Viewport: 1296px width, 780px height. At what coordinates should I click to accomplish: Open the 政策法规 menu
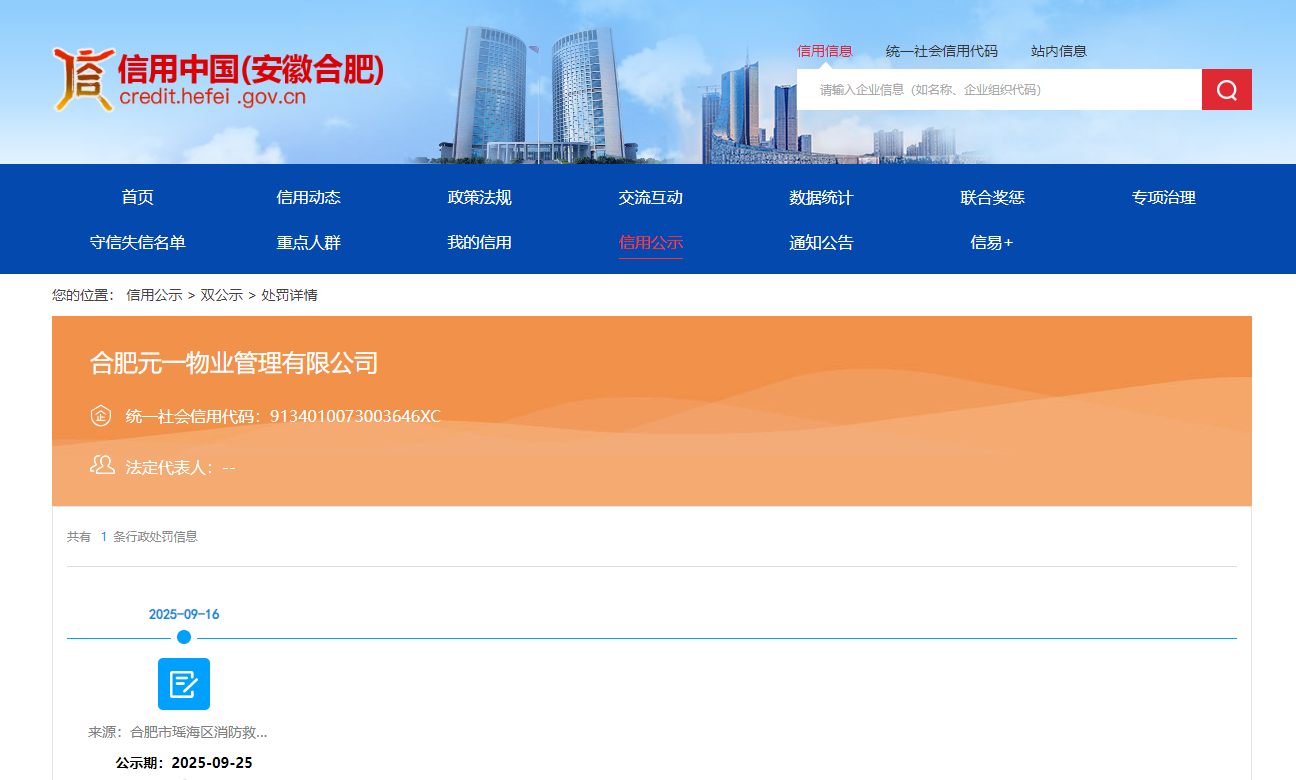tap(480, 197)
